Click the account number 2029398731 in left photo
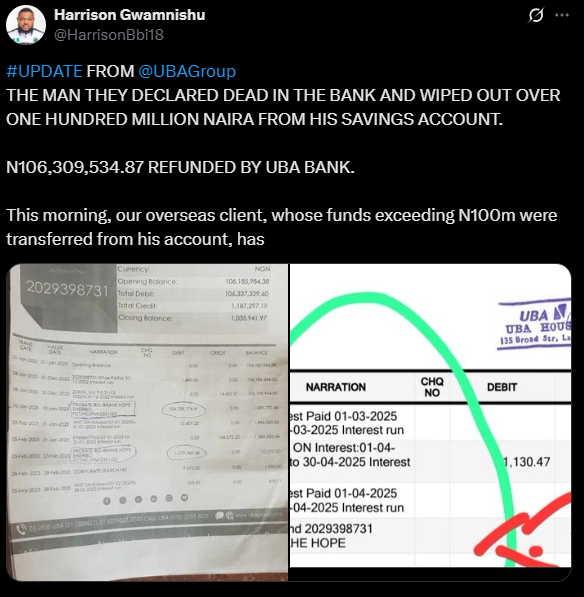The width and height of the screenshot is (584, 597). click(67, 290)
